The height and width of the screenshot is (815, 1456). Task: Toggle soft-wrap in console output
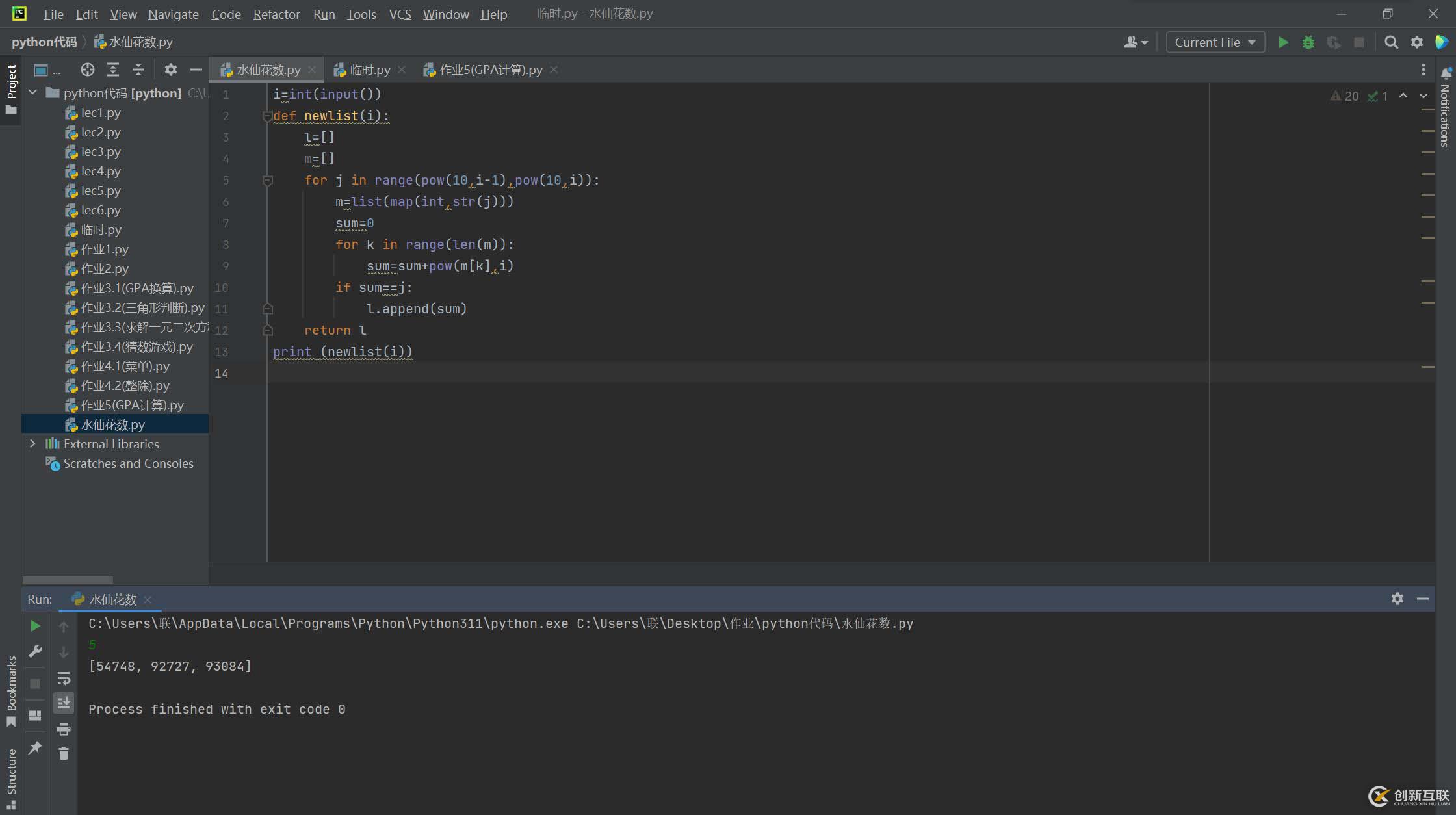point(64,679)
